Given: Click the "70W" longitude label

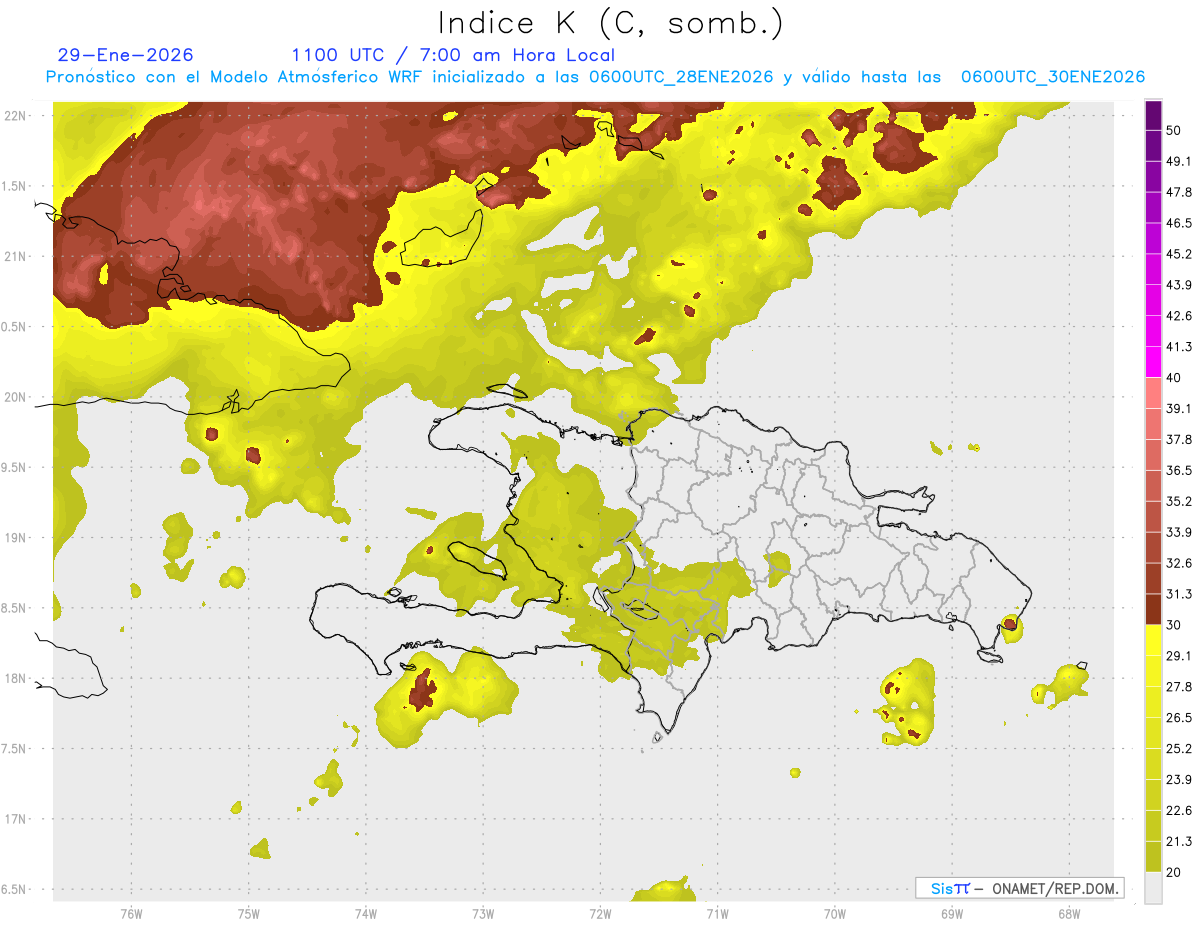Looking at the screenshot, I should click(x=834, y=914).
